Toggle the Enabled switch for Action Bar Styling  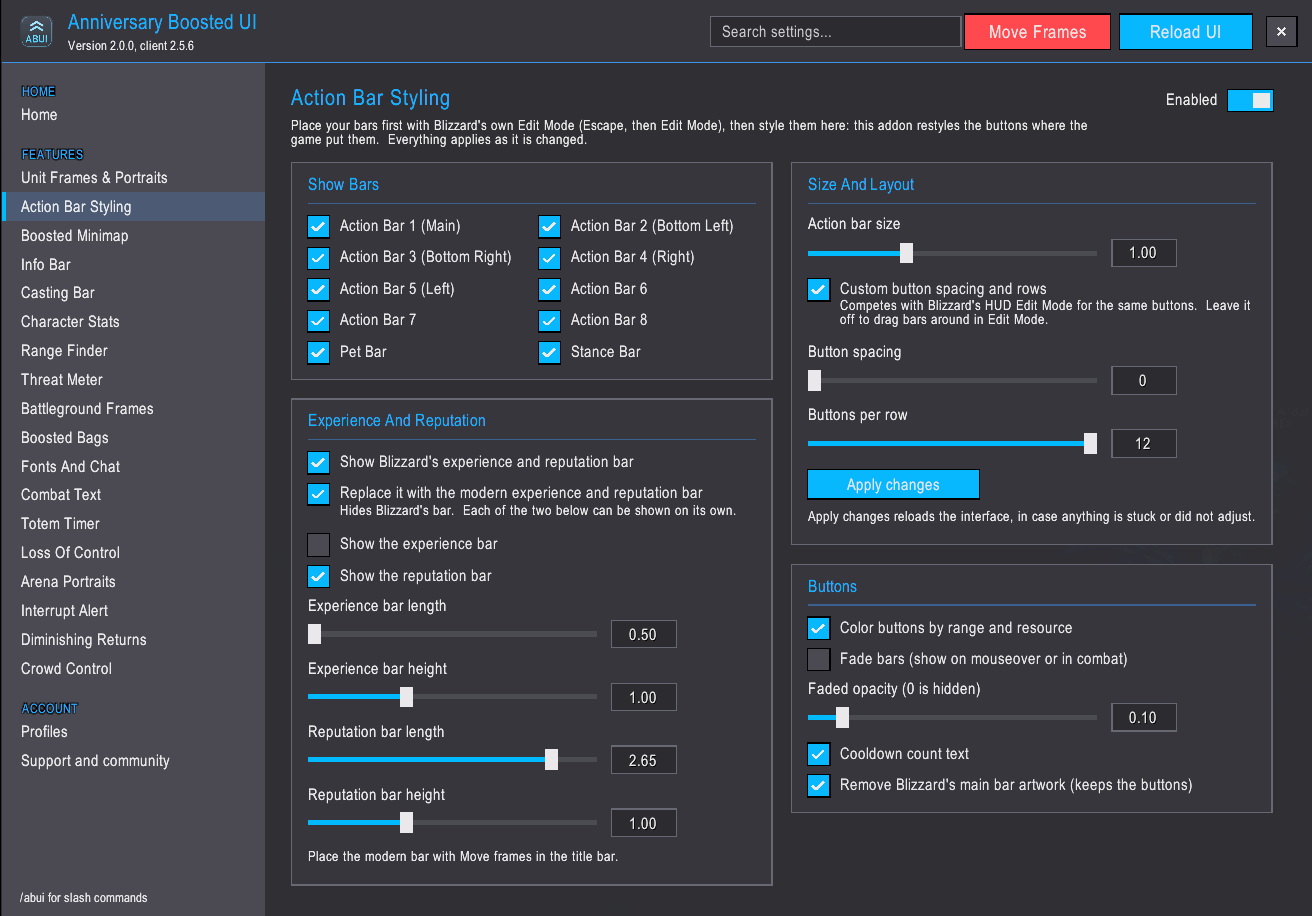1250,100
